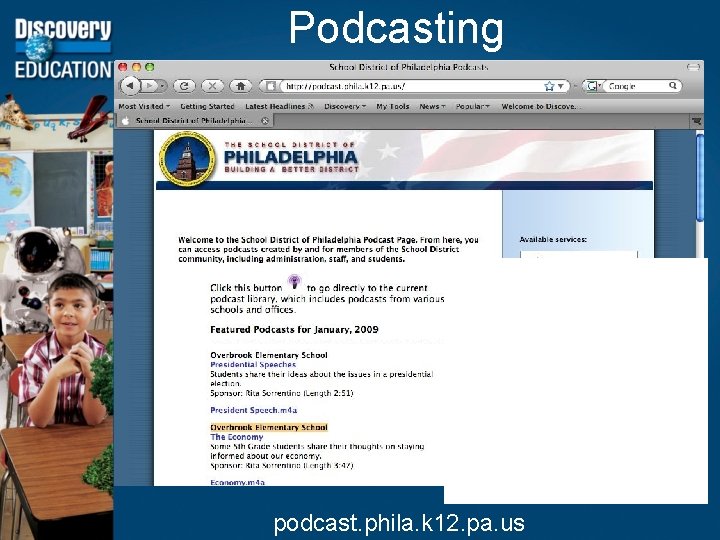Viewport: 720px width, 540px height.
Task: Open the News bookmarks folder
Action: [432, 106]
